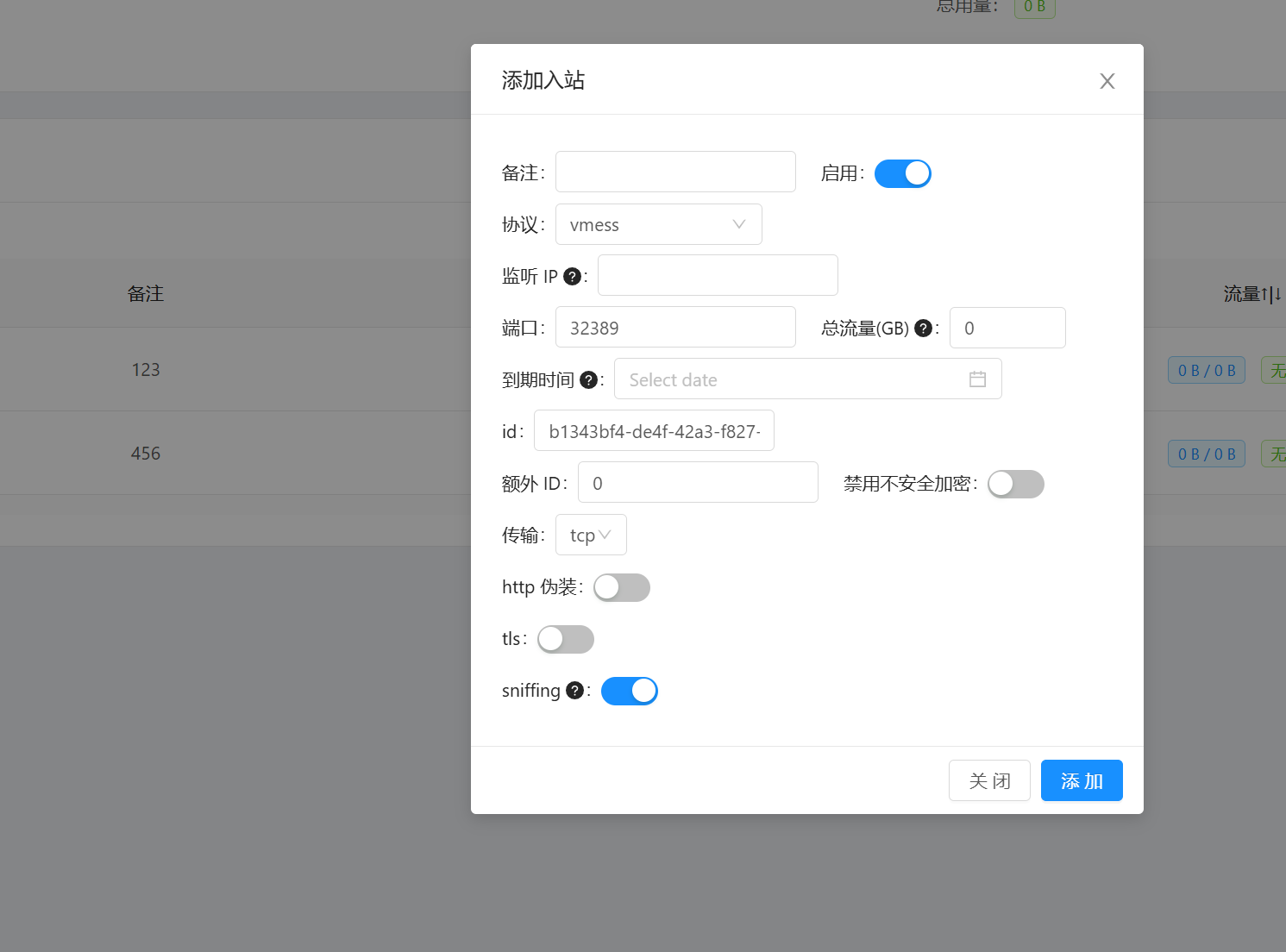Enable the tls switch
This screenshot has height=952, width=1286.
click(565, 639)
